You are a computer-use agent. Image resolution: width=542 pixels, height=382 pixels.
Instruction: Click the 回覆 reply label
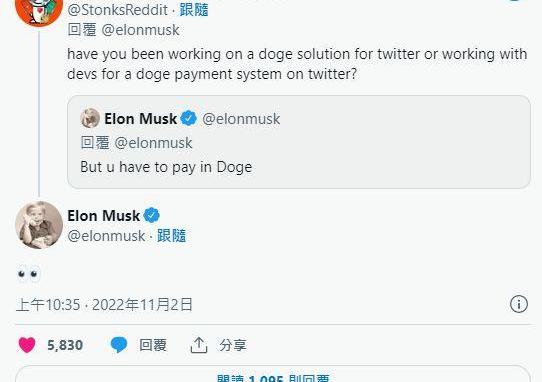point(153,345)
